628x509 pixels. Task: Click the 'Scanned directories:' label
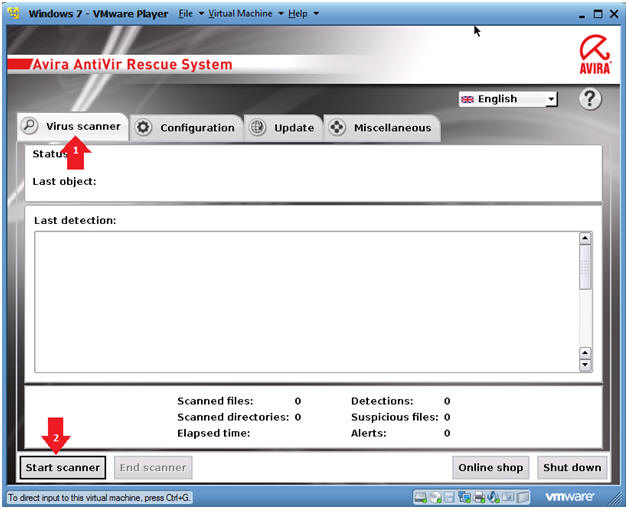(x=233, y=417)
